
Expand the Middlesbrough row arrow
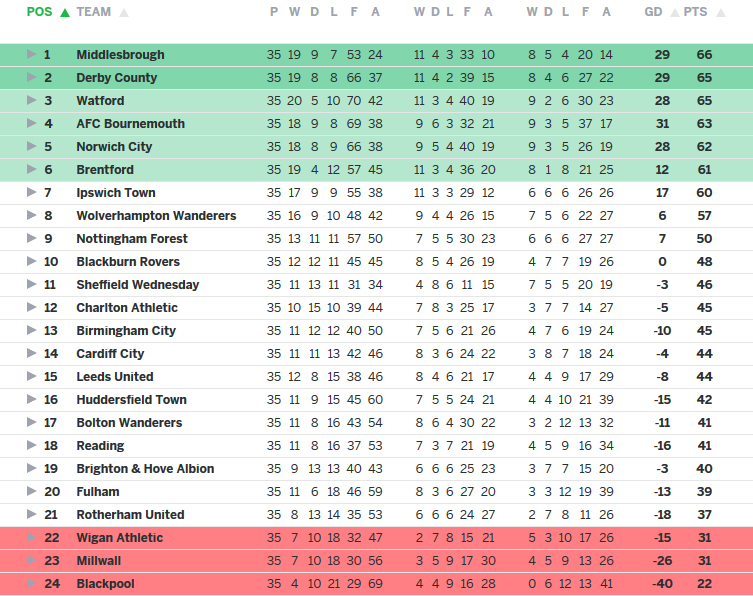(x=31, y=54)
